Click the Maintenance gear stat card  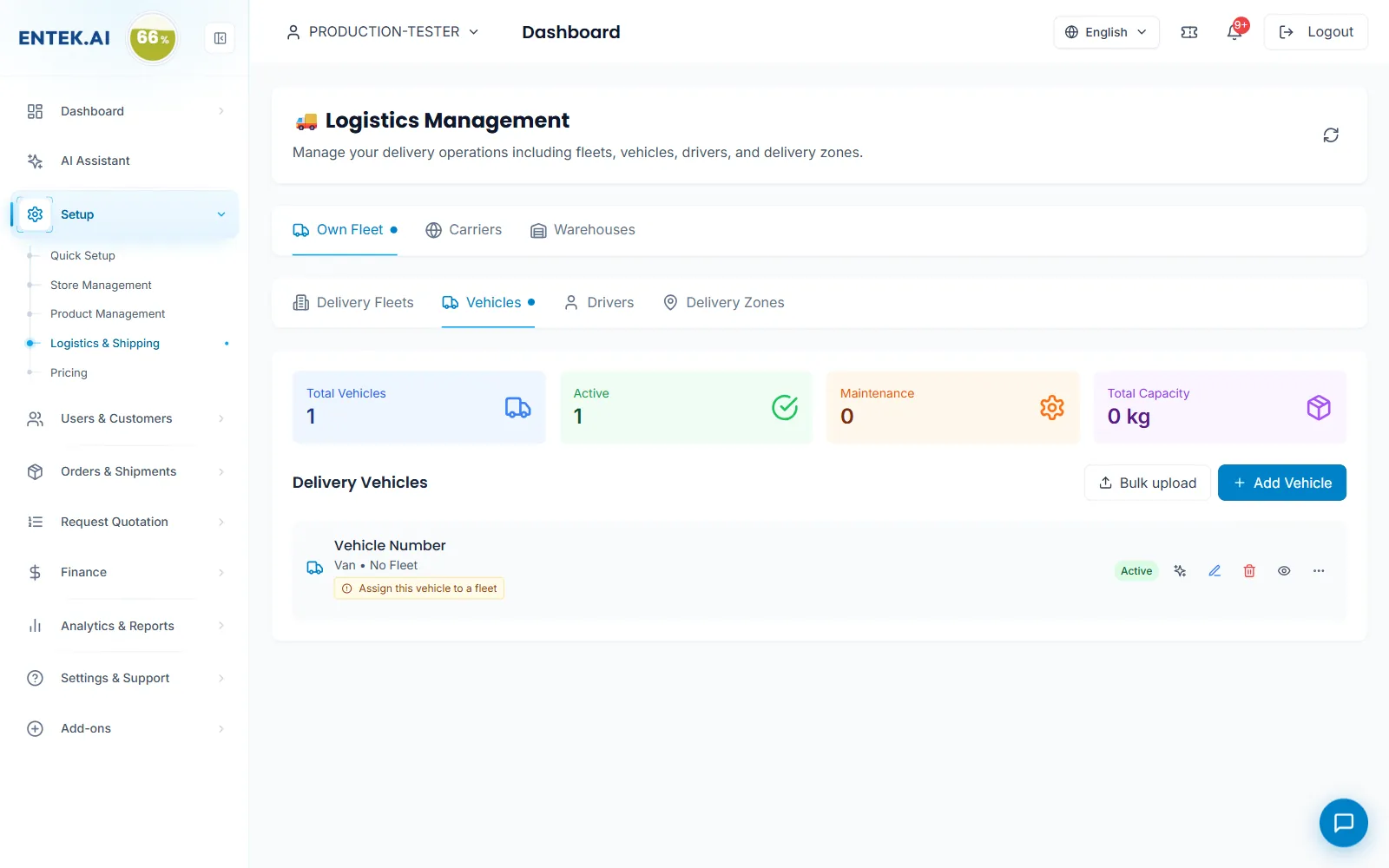pyautogui.click(x=953, y=407)
